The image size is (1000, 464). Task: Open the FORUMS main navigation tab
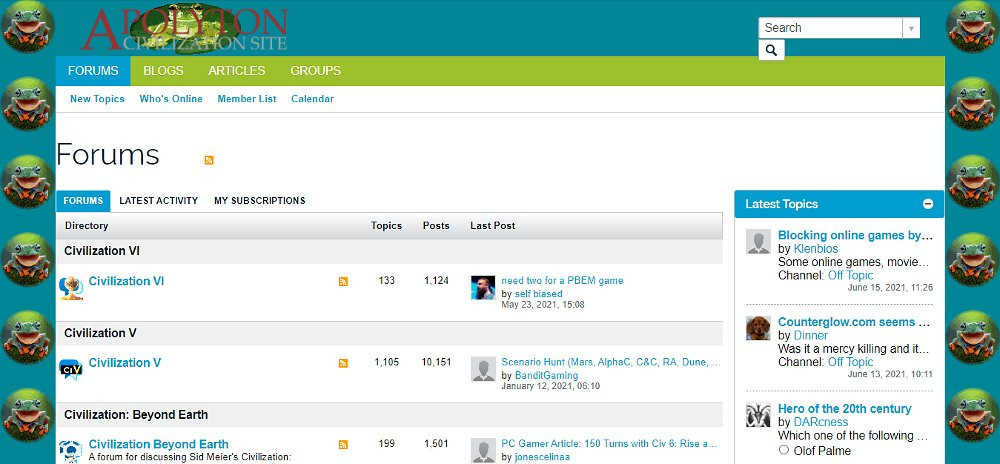[93, 71]
